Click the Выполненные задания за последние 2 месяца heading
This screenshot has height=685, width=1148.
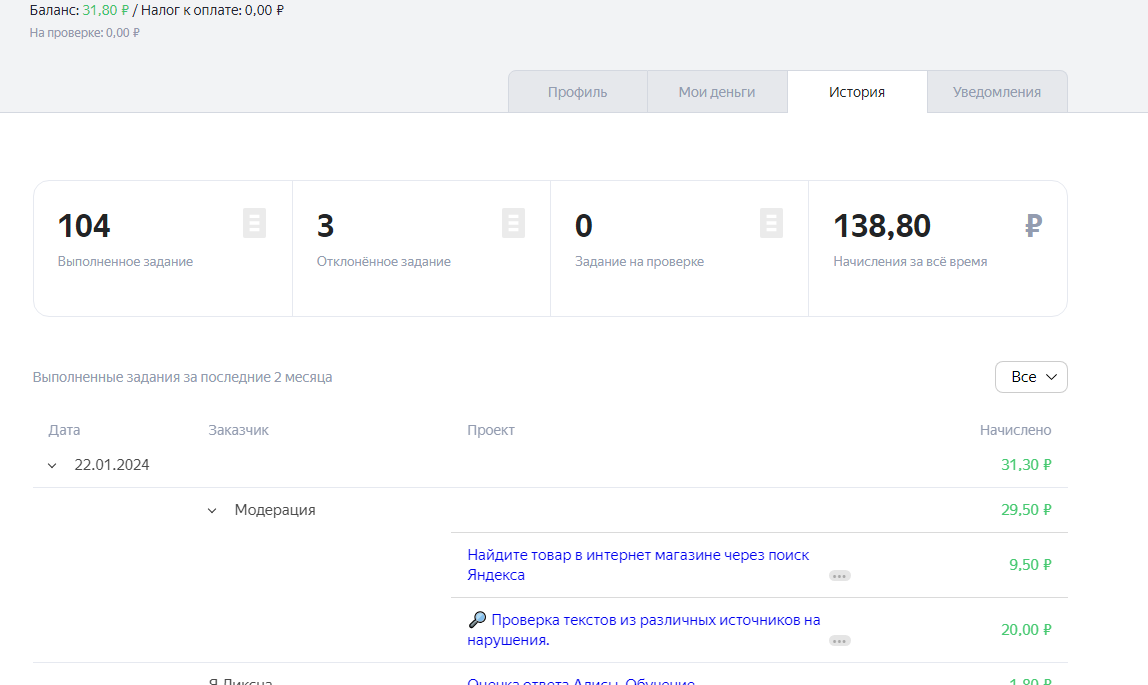(182, 378)
